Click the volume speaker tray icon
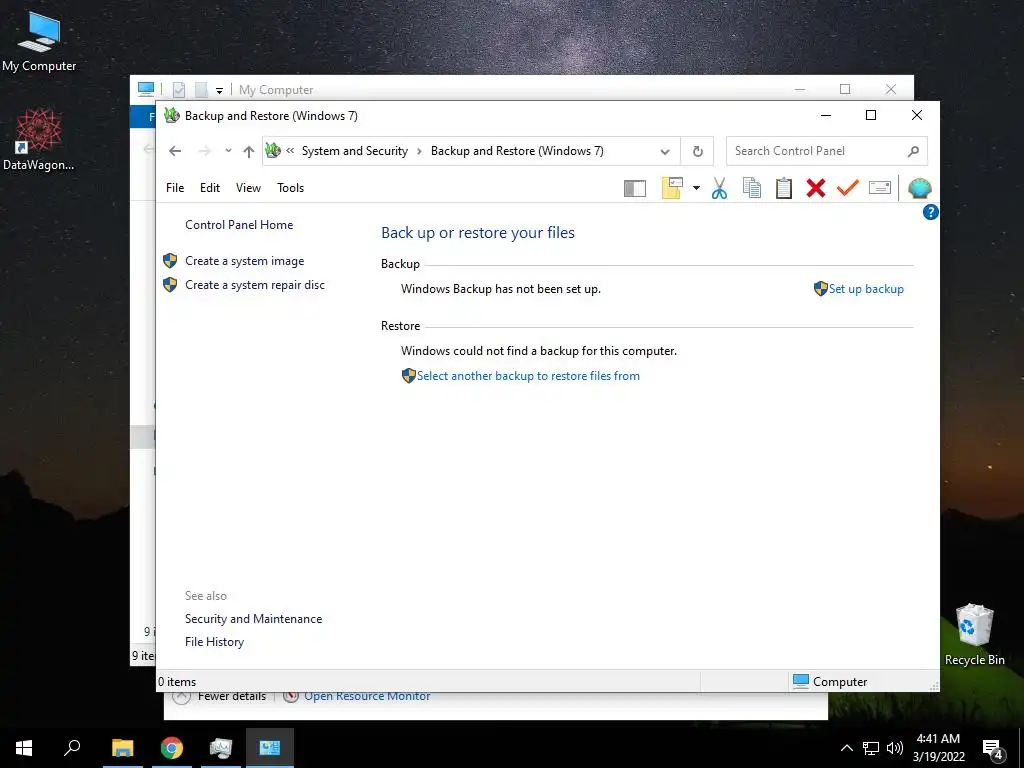The height and width of the screenshot is (768, 1024). point(895,748)
